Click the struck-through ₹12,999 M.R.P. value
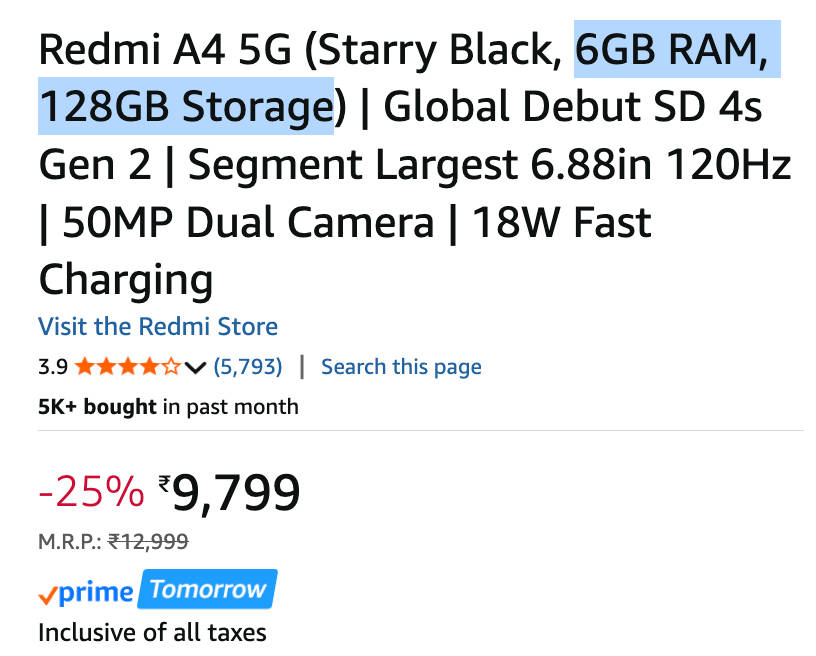Screen dimensions: 816x656 148,542
